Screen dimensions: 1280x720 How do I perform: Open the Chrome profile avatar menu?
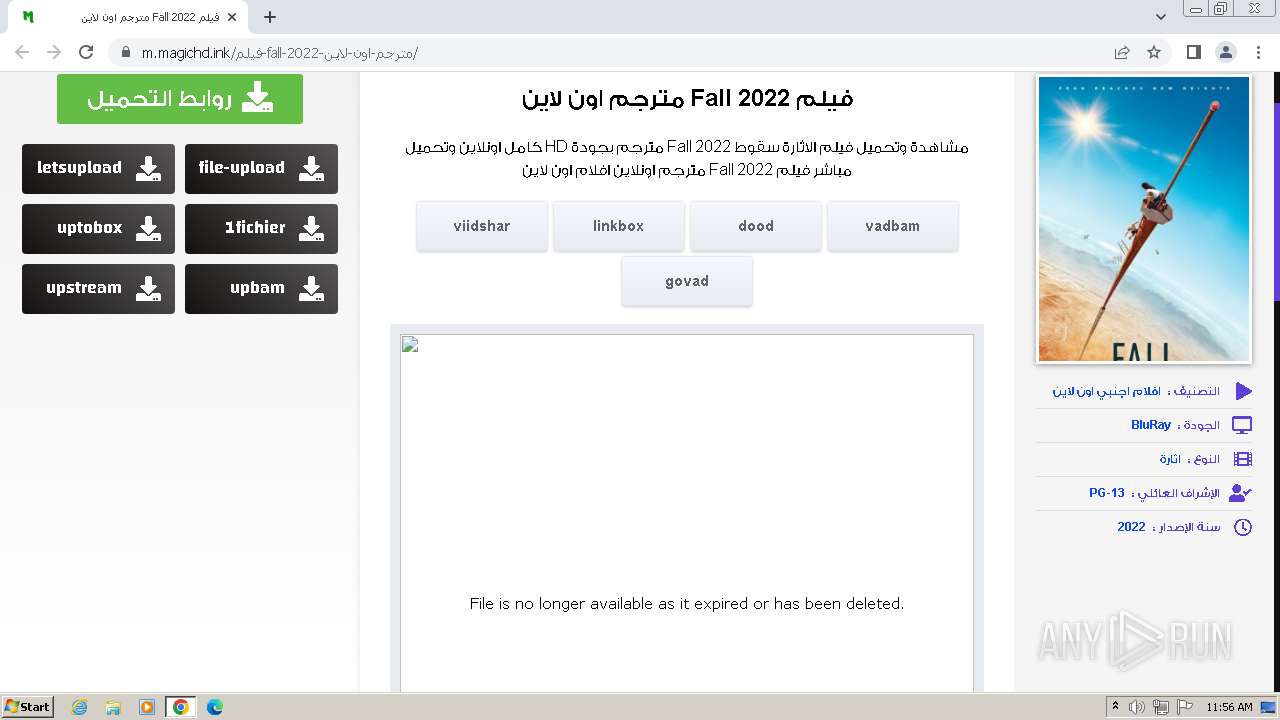pyautogui.click(x=1226, y=52)
